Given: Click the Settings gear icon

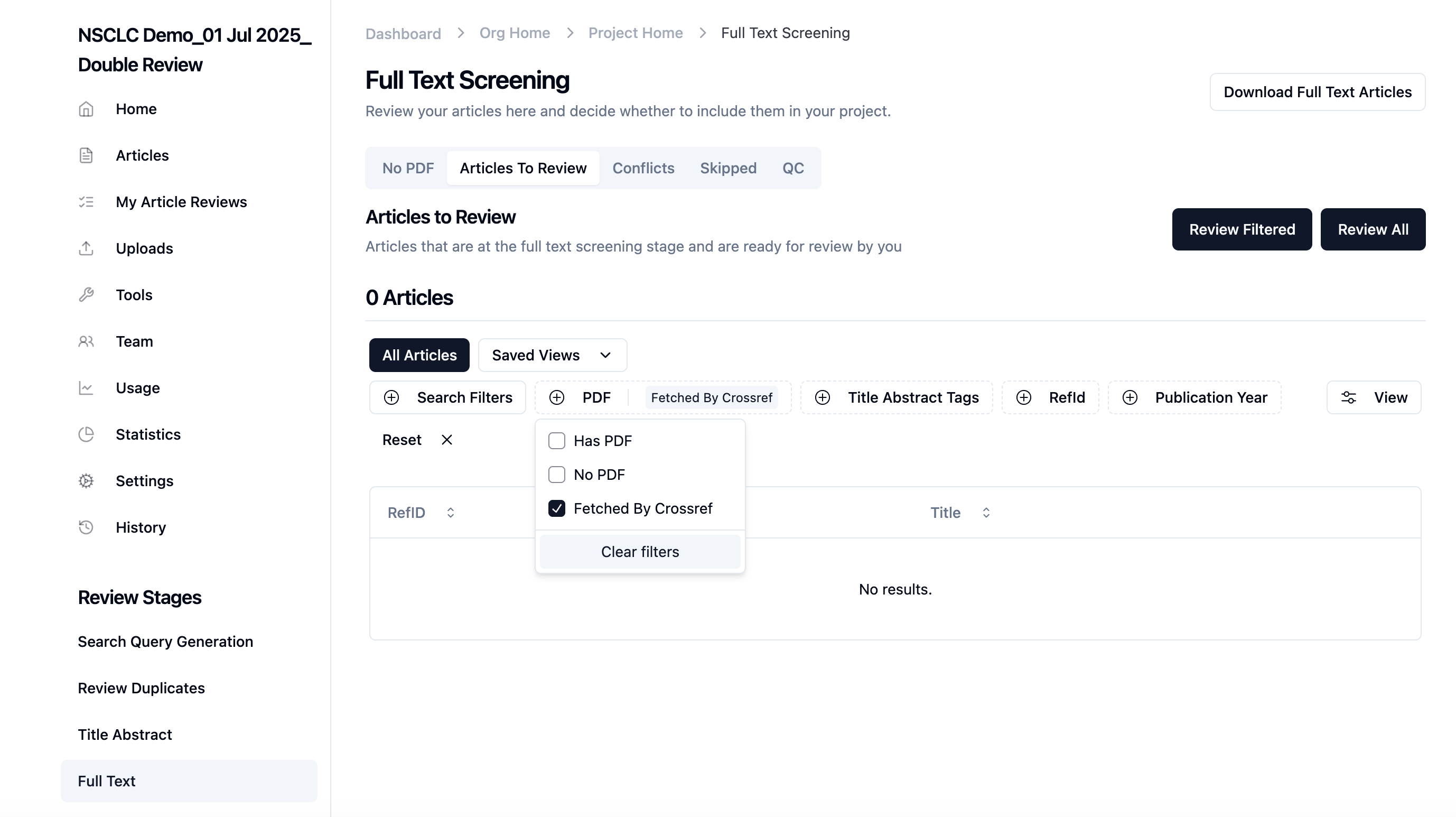Looking at the screenshot, I should coord(86,480).
